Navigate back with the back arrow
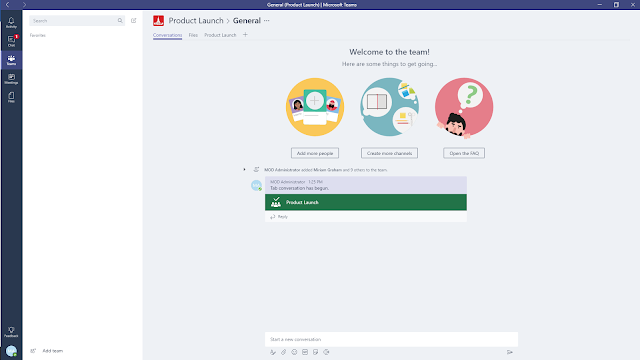This screenshot has height=360, width=640. tap(7, 4)
